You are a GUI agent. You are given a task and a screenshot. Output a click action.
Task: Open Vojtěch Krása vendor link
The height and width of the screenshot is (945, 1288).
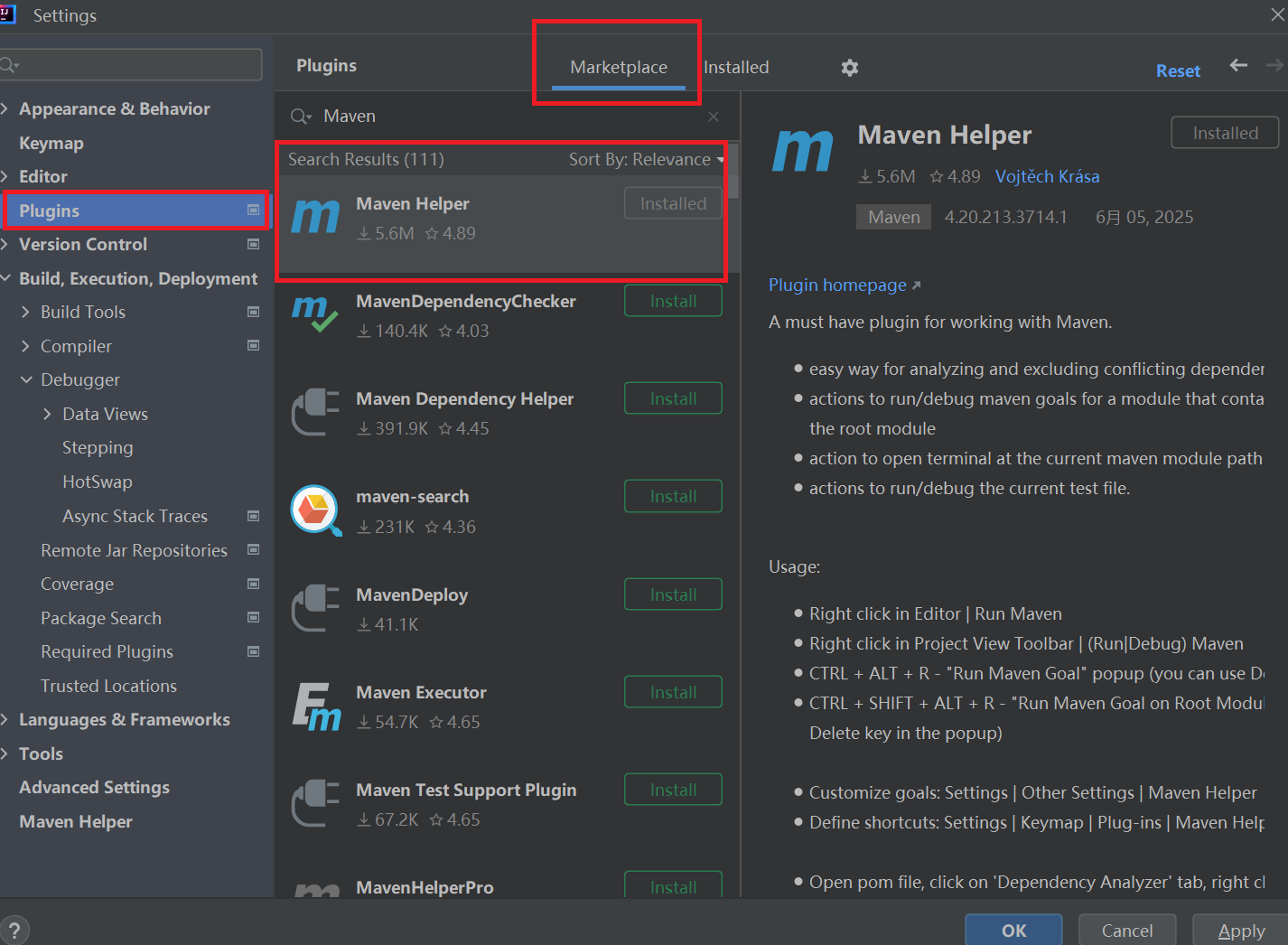pyautogui.click(x=1047, y=176)
